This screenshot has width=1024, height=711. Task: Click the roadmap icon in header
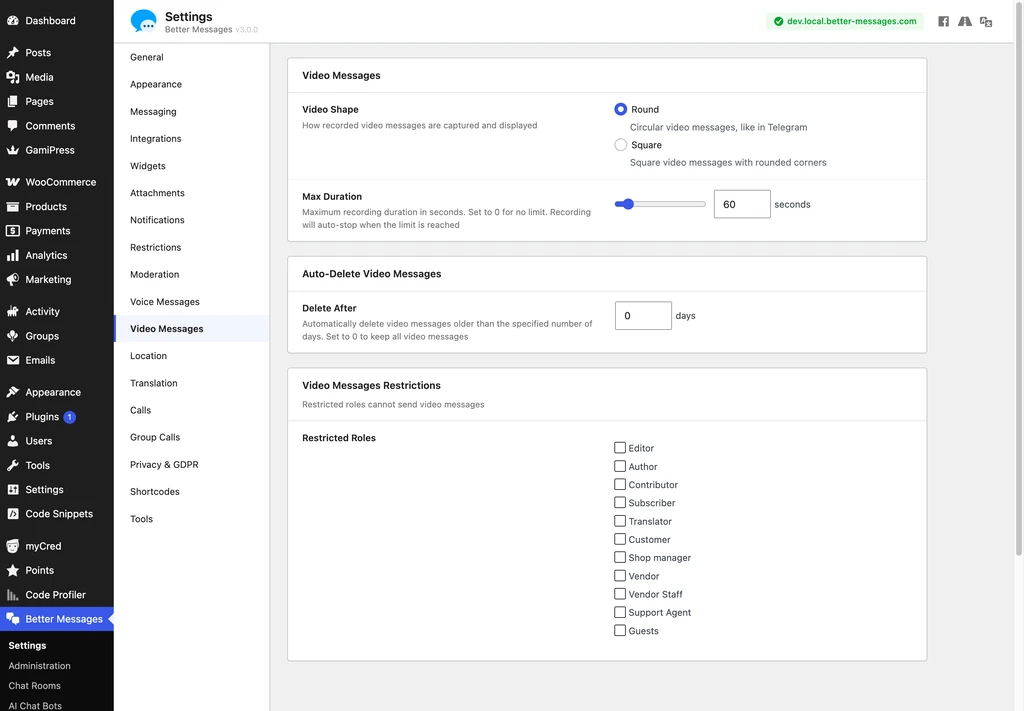click(965, 22)
